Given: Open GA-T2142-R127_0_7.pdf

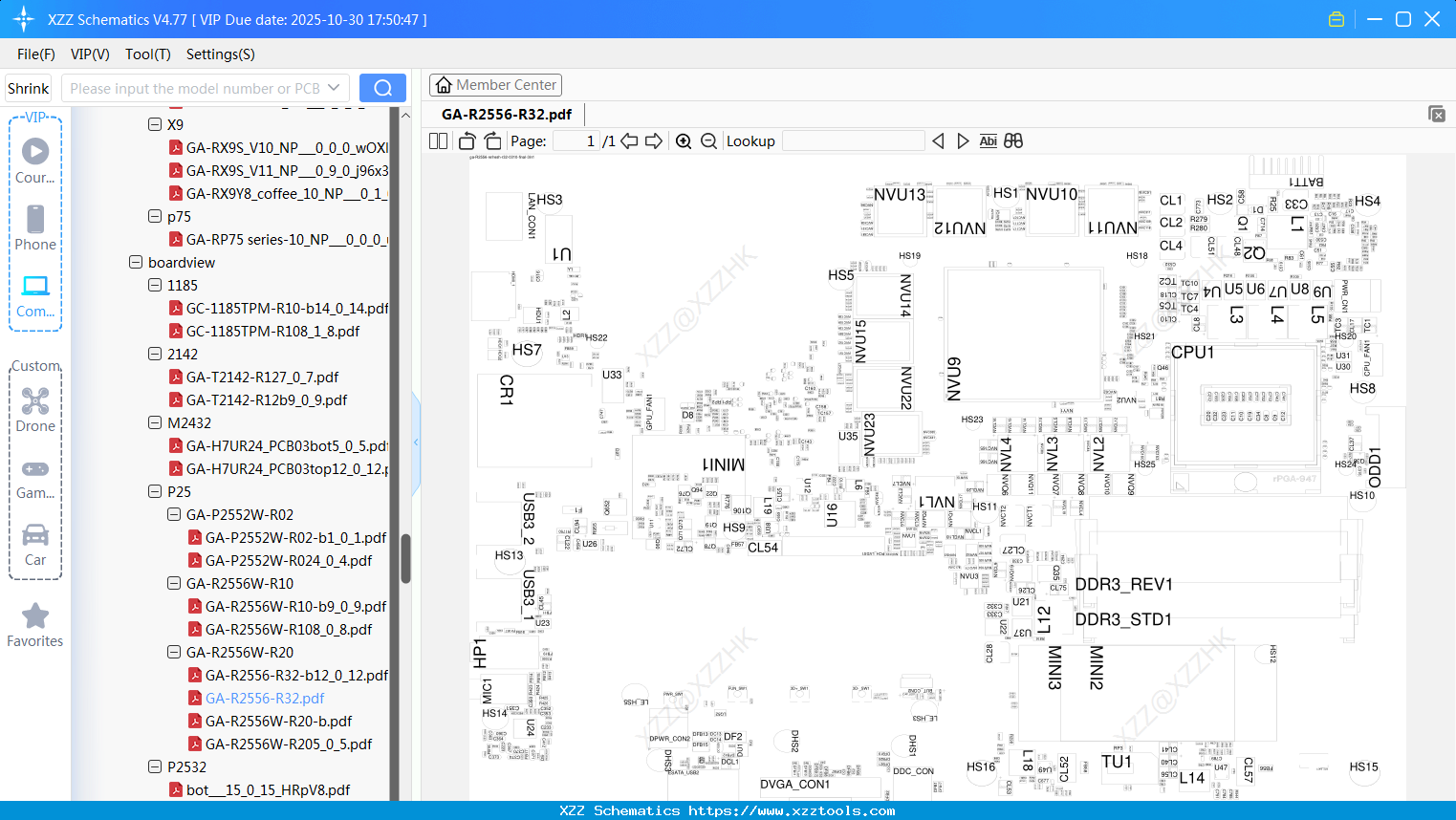Looking at the screenshot, I should (x=254, y=377).
